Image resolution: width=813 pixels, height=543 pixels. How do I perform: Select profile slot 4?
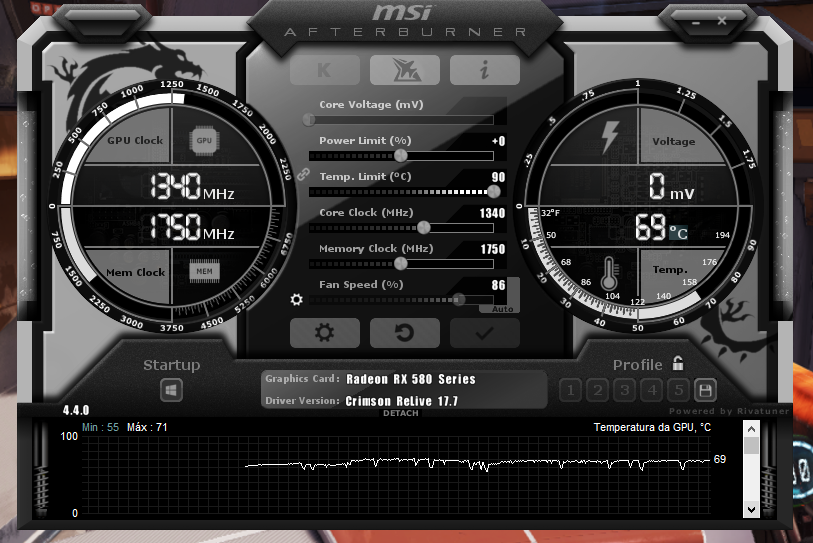click(x=652, y=391)
